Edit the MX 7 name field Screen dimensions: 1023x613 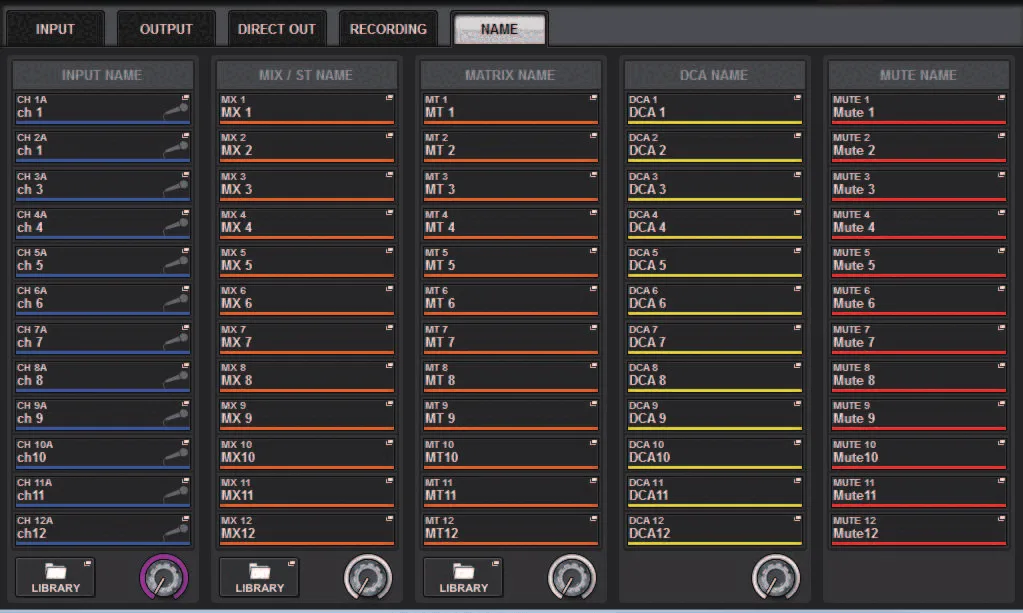coord(307,338)
